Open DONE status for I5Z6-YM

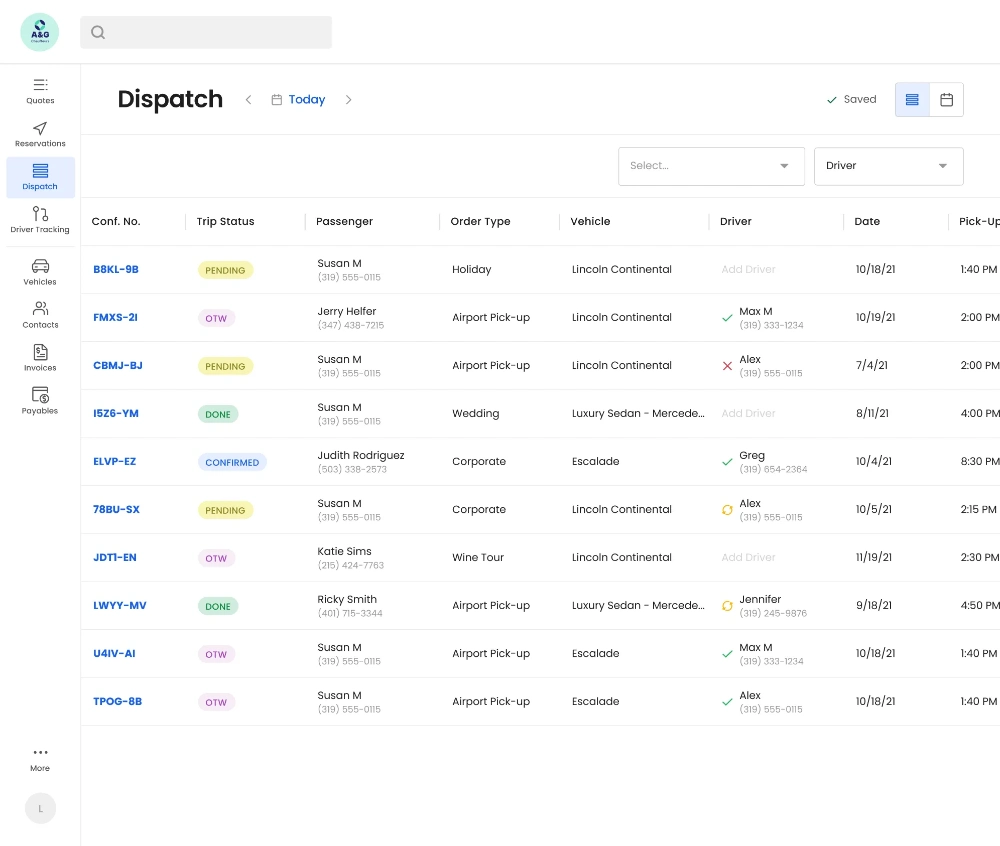[218, 414]
